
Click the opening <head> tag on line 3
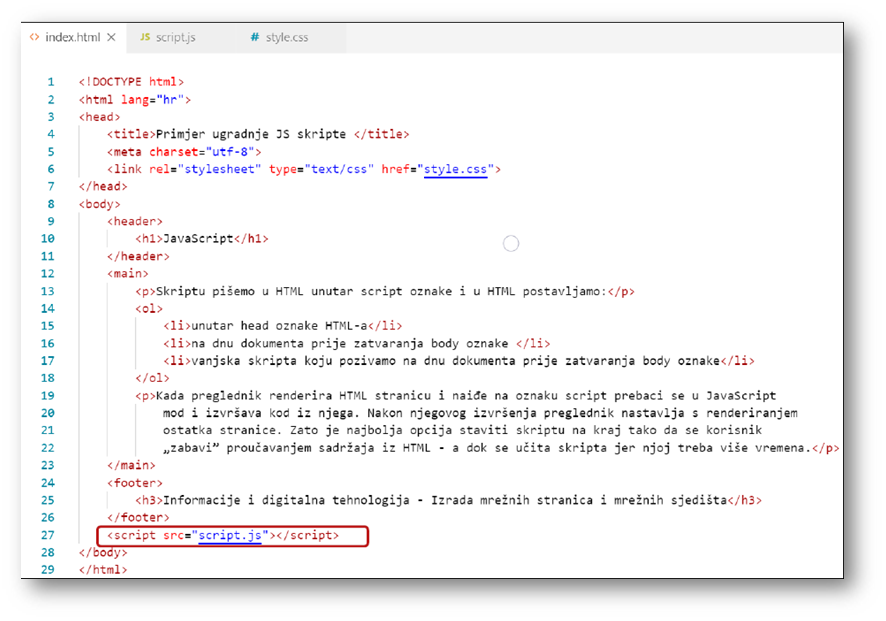(x=99, y=117)
